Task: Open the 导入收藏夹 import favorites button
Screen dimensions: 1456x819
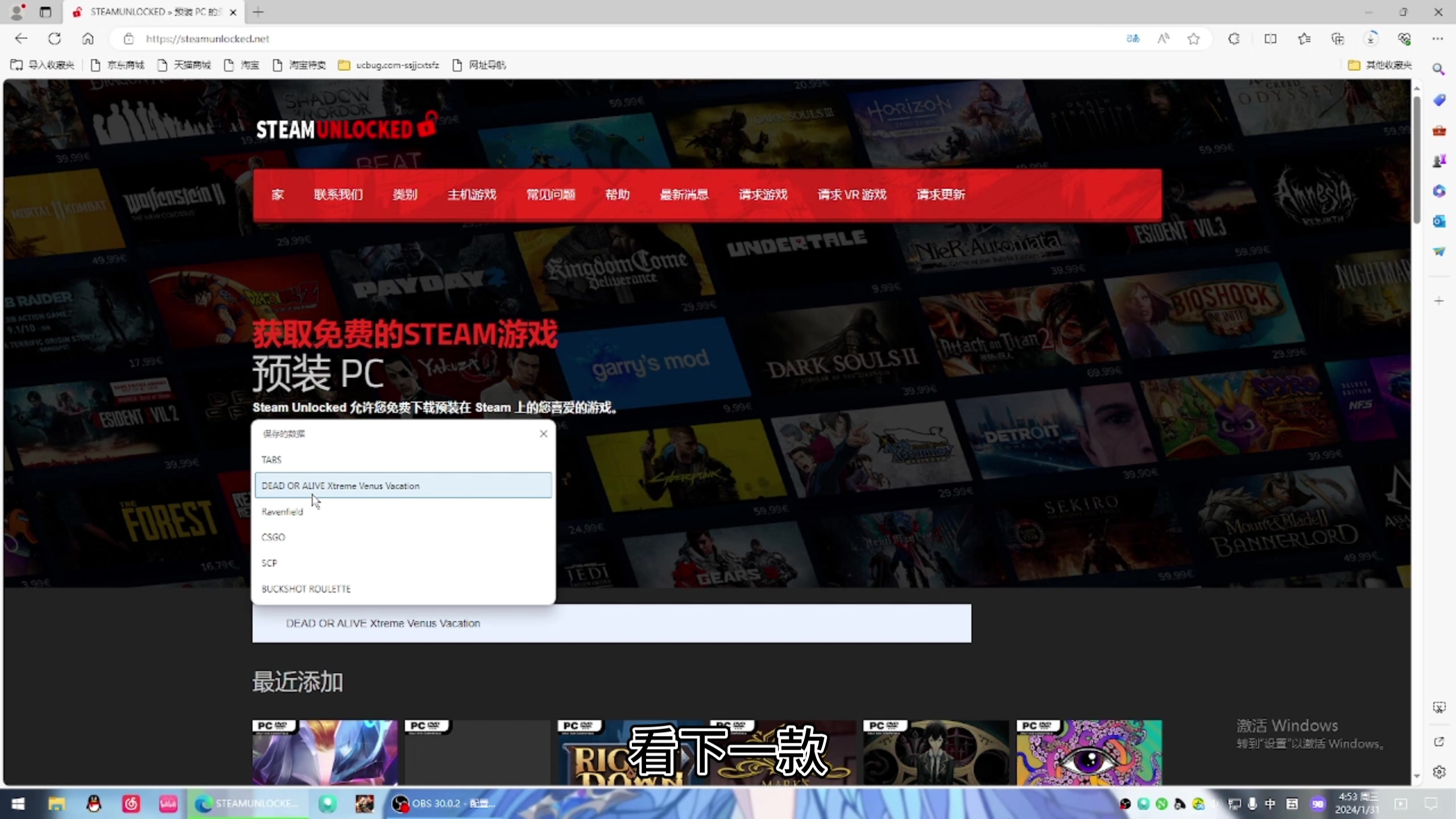Action: 43,65
